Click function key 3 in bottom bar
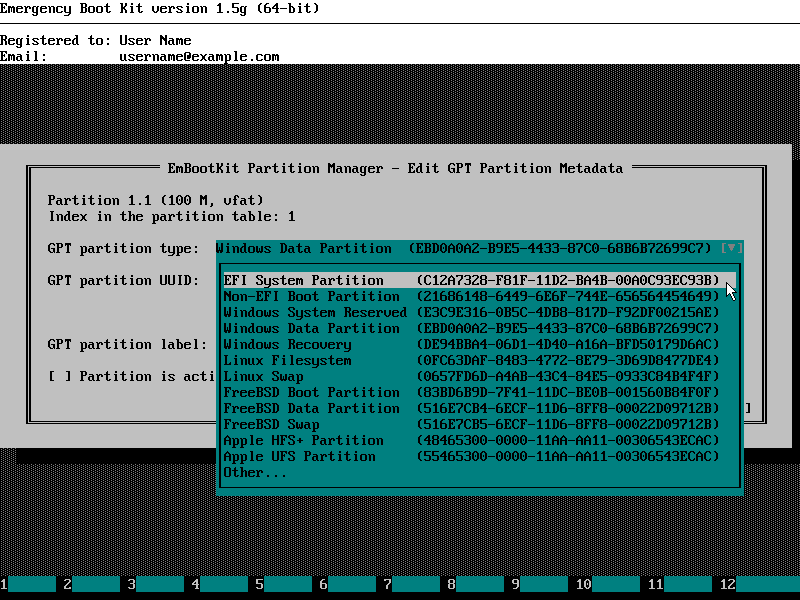 pos(156,584)
